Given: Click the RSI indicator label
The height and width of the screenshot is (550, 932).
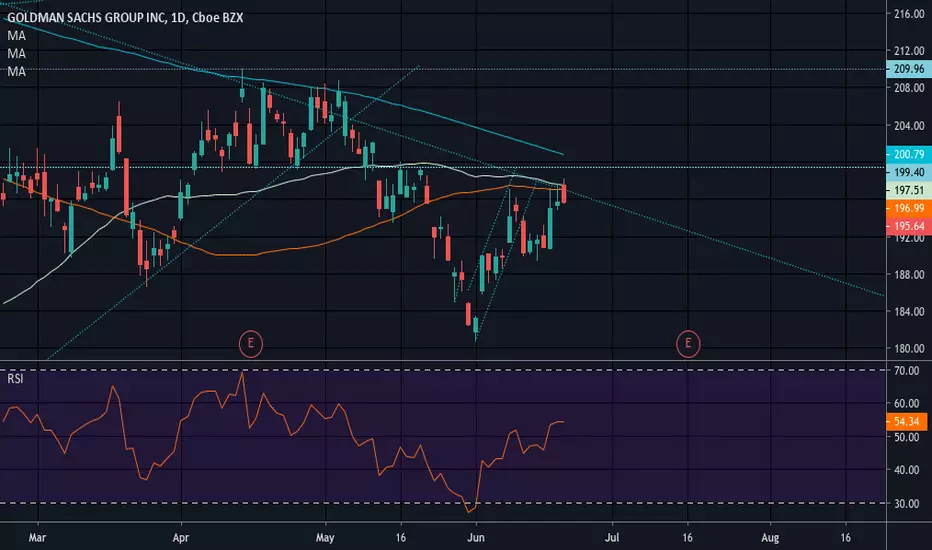Looking at the screenshot, I should [15, 379].
